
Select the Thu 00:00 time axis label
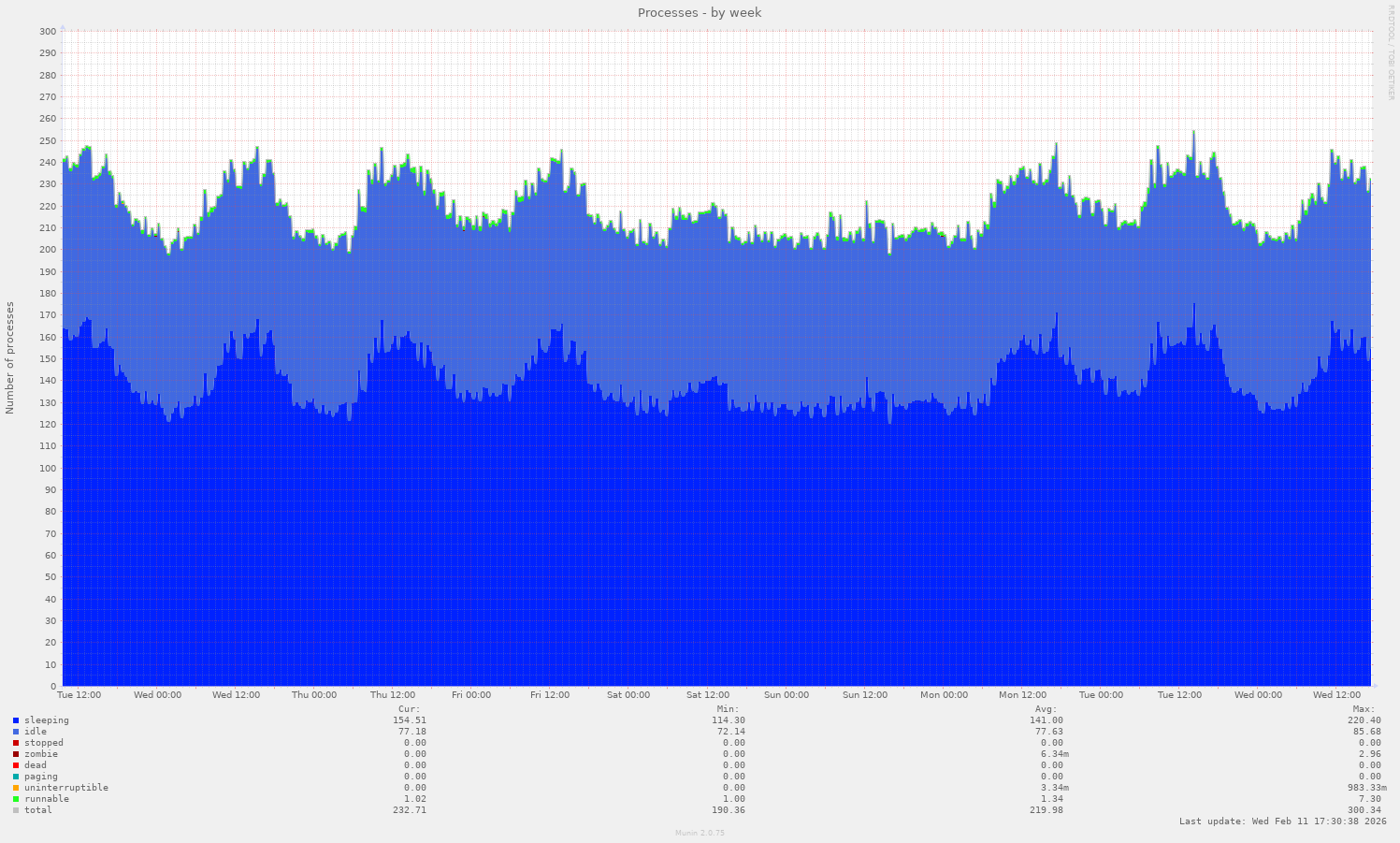coord(314,695)
